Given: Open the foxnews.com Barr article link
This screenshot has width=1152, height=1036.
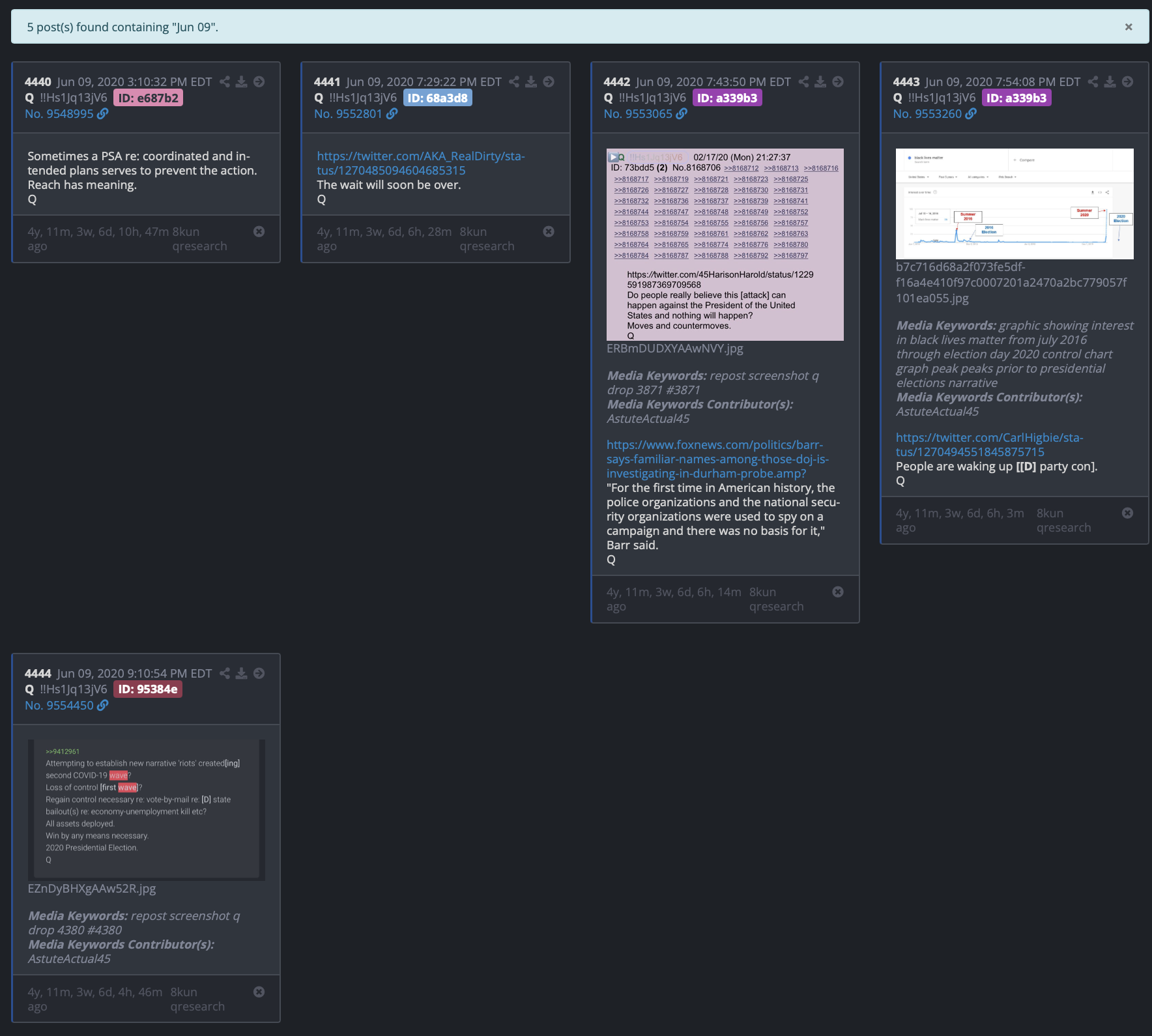Looking at the screenshot, I should (717, 459).
